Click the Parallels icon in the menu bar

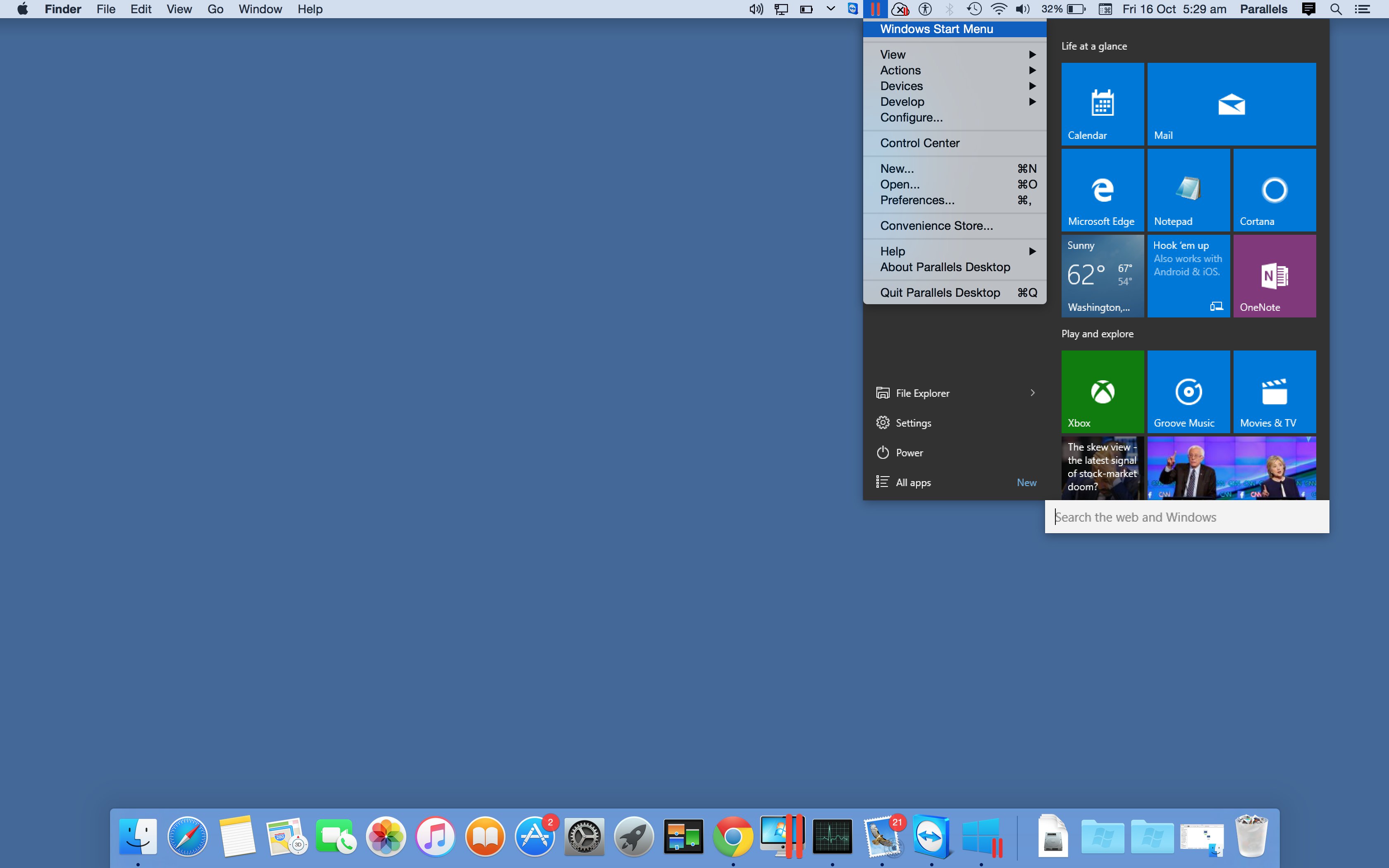tap(875, 9)
